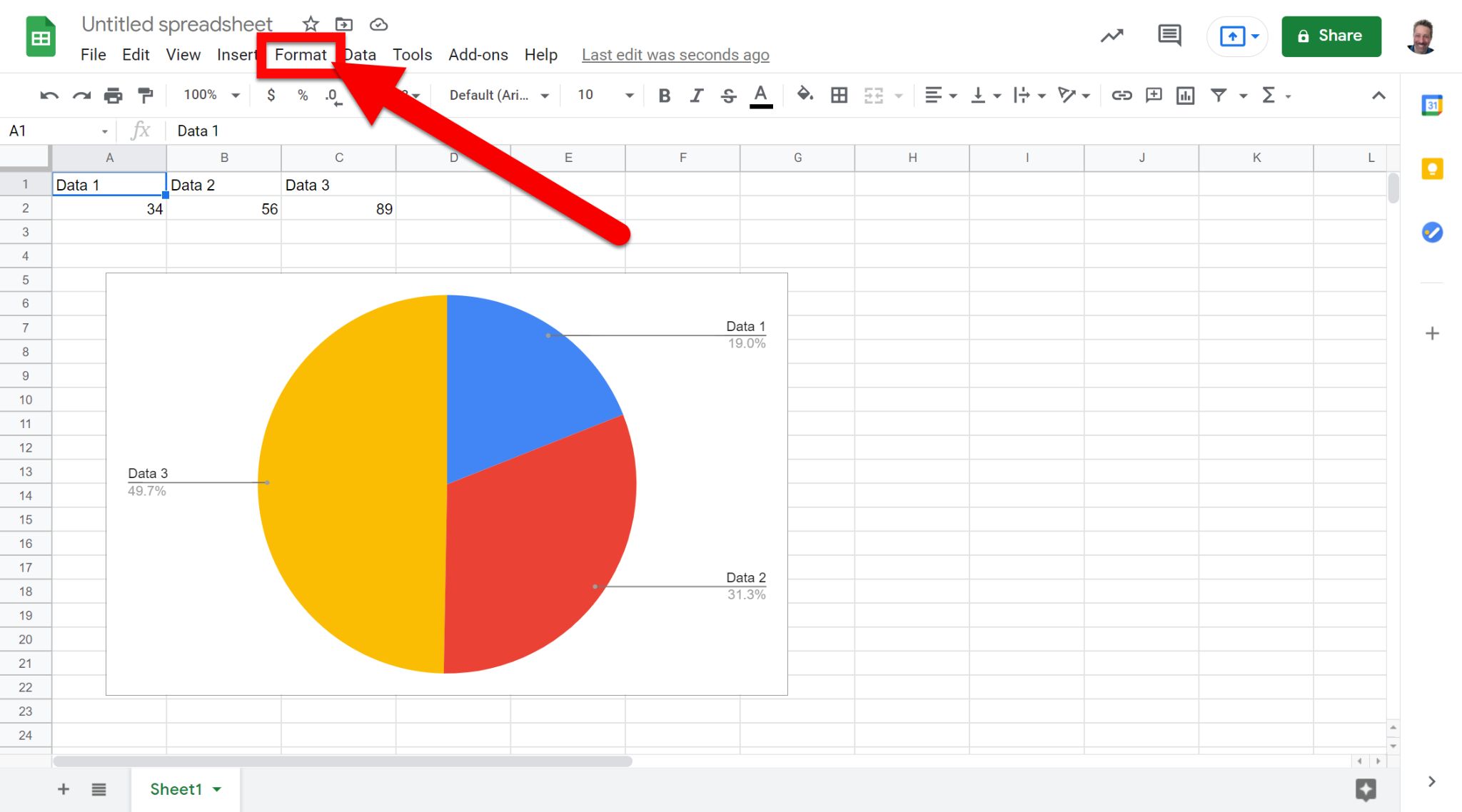Click the print icon

pos(113,96)
